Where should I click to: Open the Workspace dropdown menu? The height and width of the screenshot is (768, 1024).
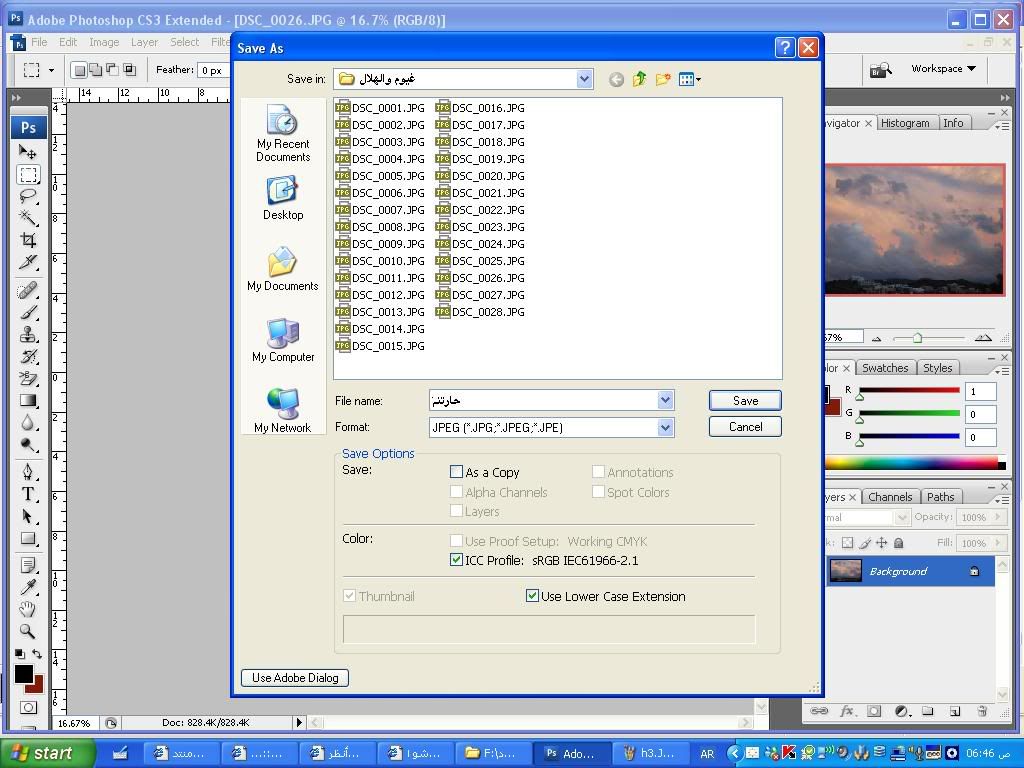[x=943, y=69]
